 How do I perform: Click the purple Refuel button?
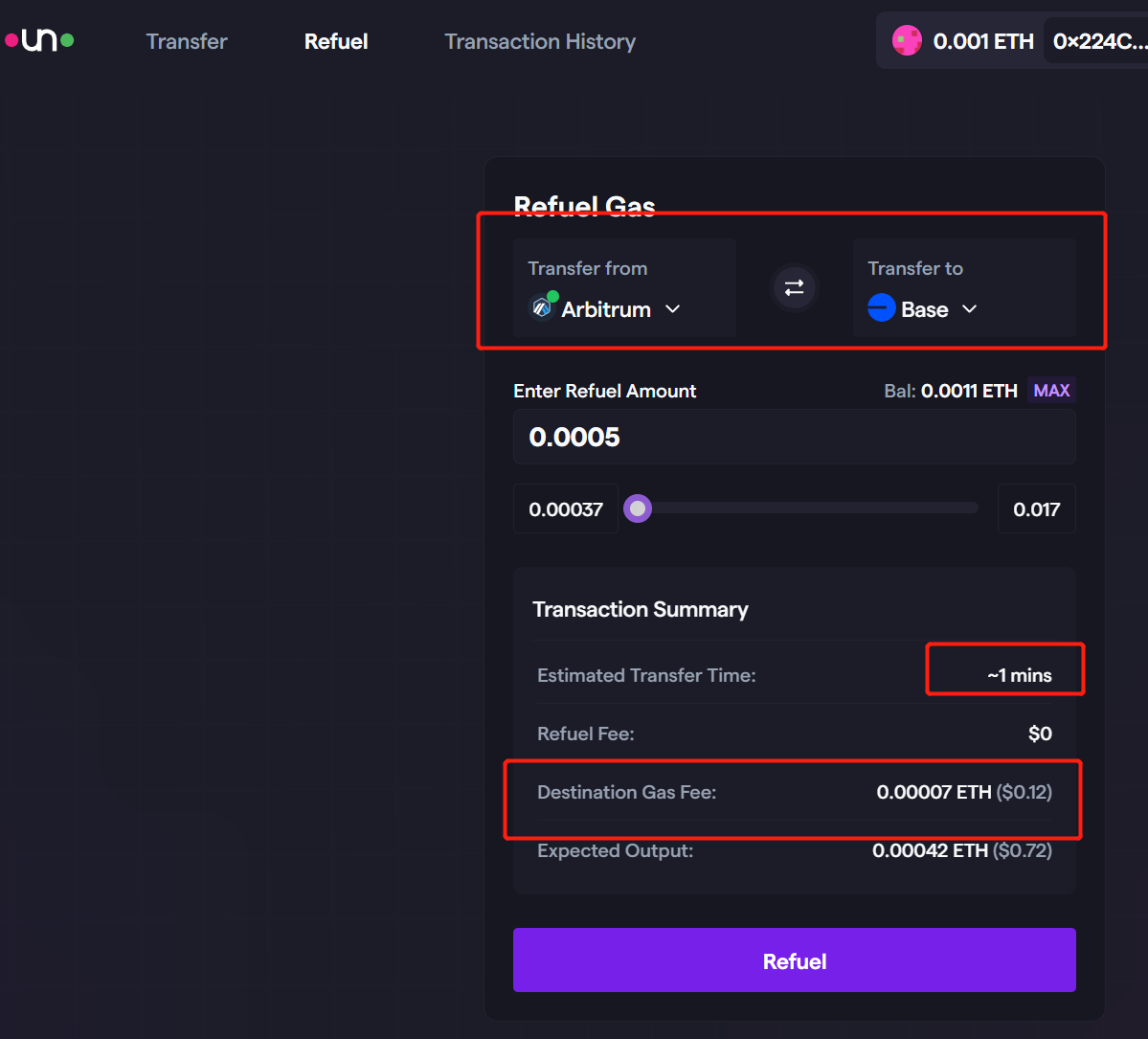795,960
